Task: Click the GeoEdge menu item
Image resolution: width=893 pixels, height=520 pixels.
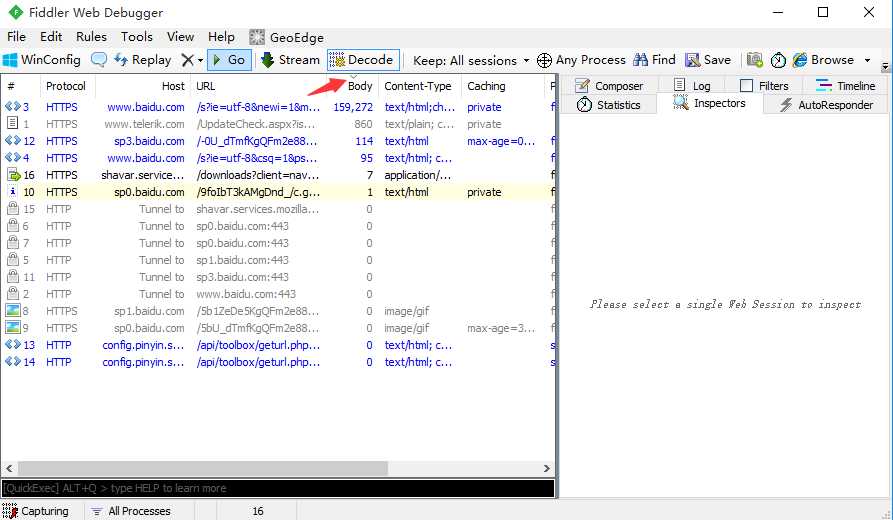Action: tap(286, 38)
